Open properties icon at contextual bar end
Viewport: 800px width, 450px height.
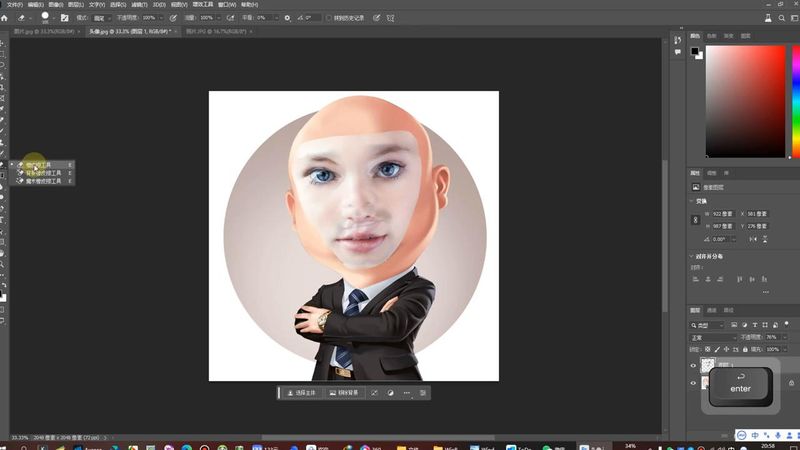tap(423, 393)
